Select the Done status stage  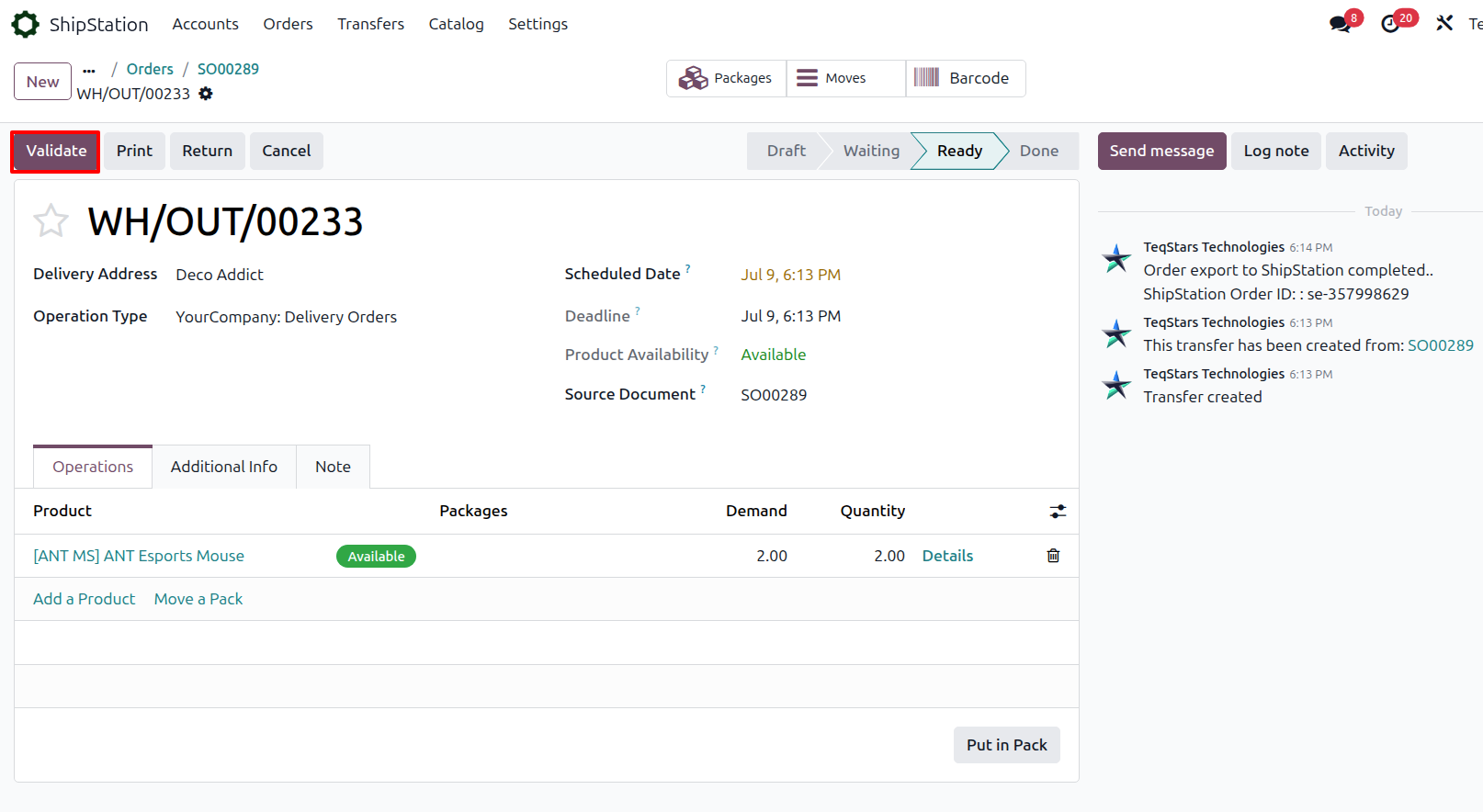[x=1038, y=151]
